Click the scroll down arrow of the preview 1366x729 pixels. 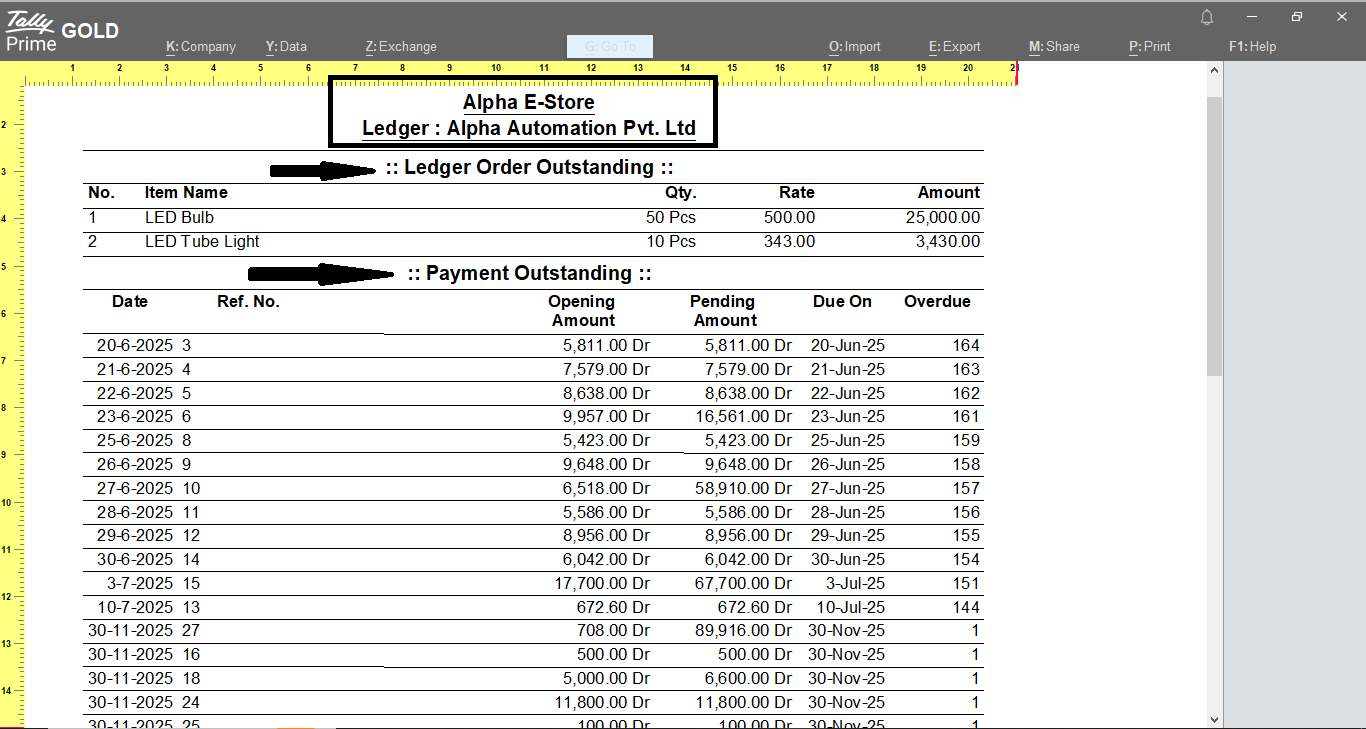tap(1215, 719)
